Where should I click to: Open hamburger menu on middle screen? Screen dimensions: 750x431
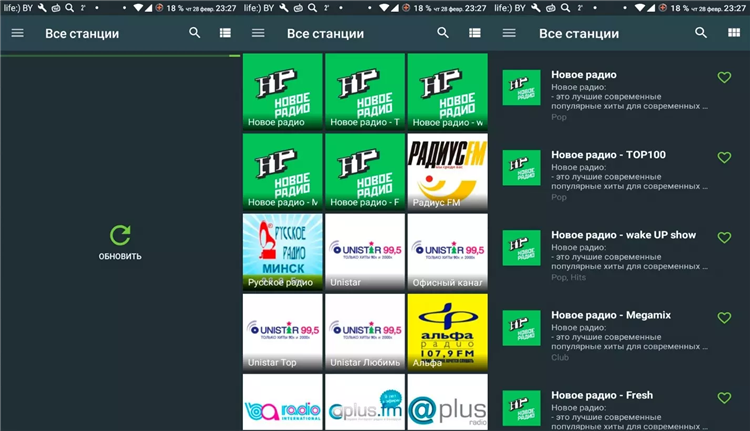click(258, 33)
